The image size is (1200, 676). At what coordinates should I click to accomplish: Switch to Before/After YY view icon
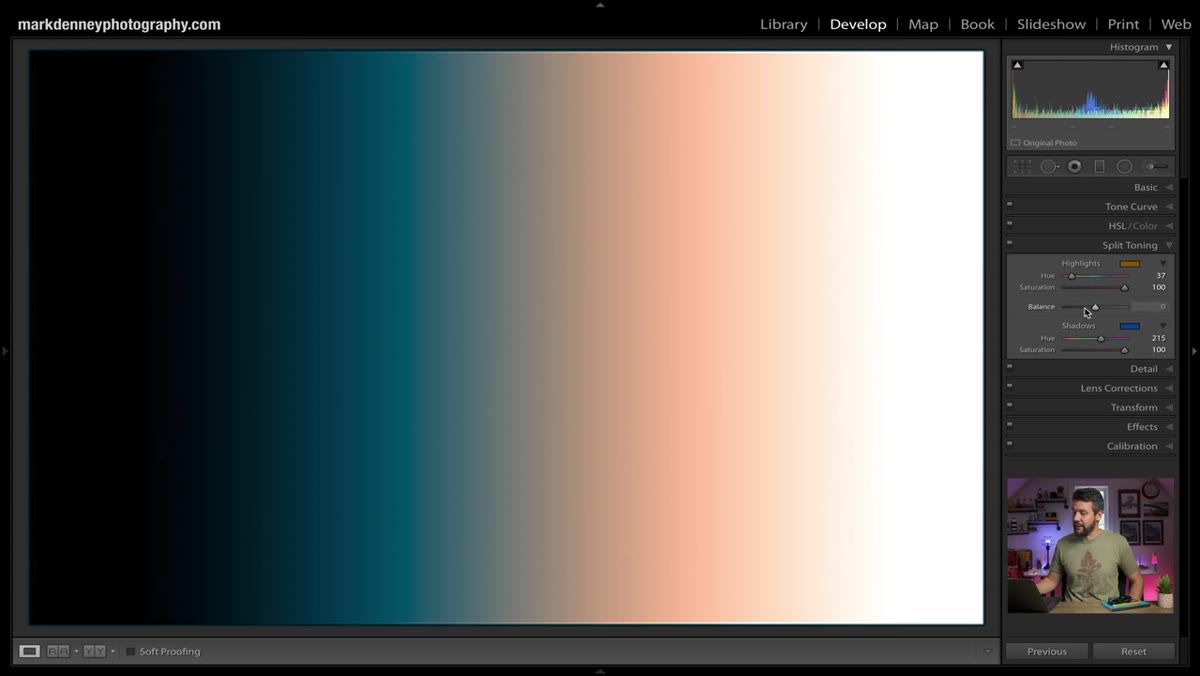(x=94, y=651)
